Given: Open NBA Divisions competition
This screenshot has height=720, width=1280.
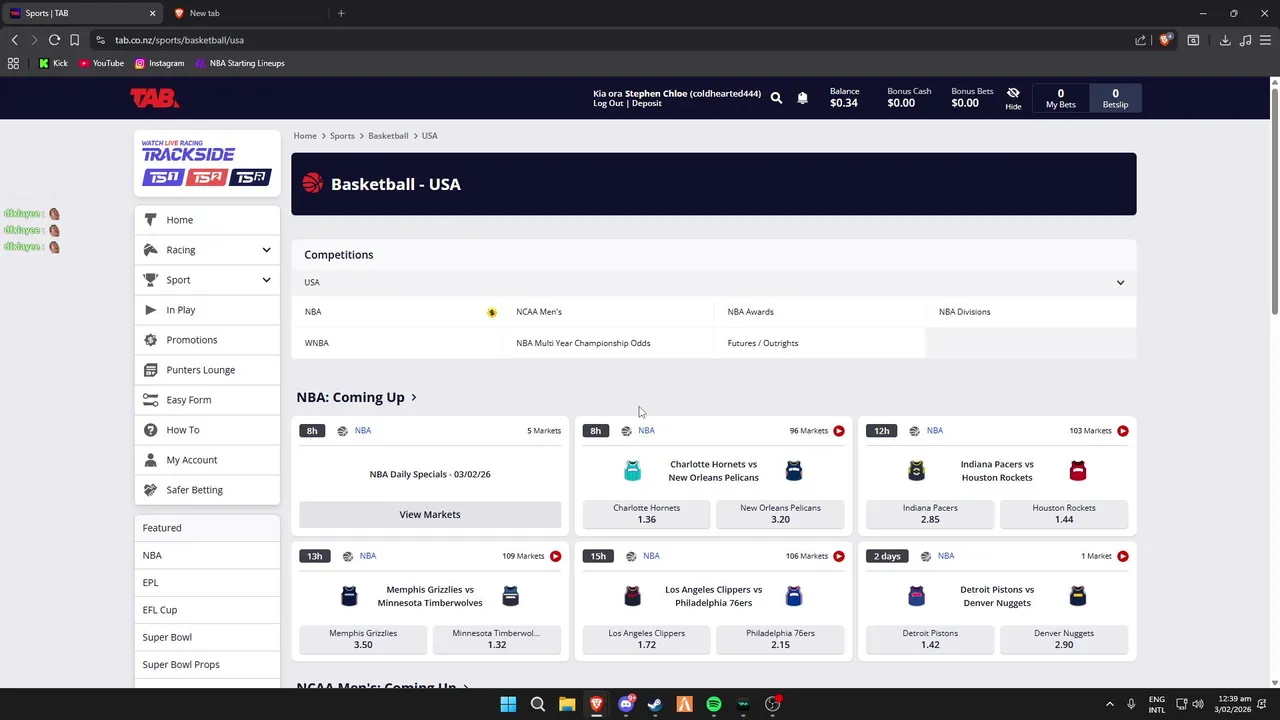Looking at the screenshot, I should tap(1032, 312).
